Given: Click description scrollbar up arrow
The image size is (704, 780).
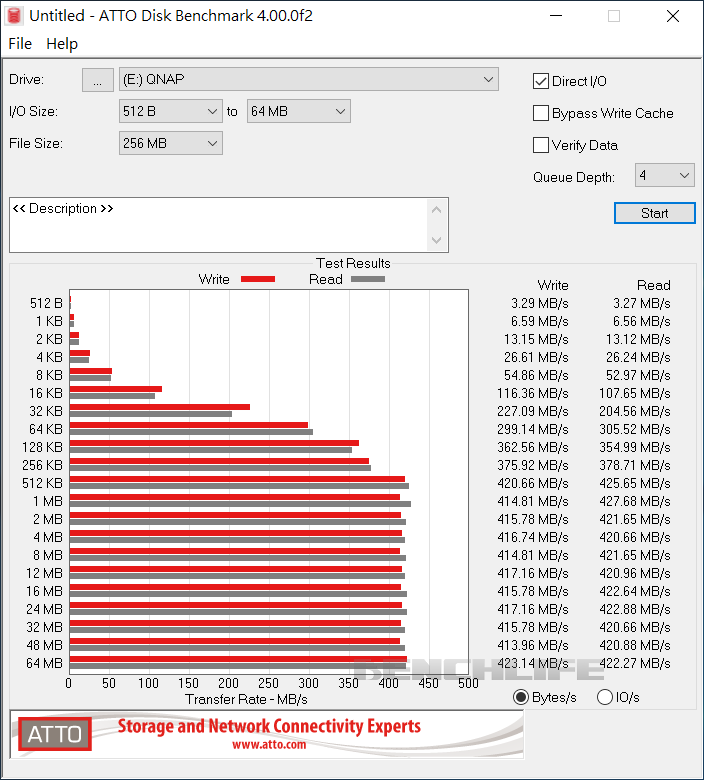Looking at the screenshot, I should click(x=436, y=210).
